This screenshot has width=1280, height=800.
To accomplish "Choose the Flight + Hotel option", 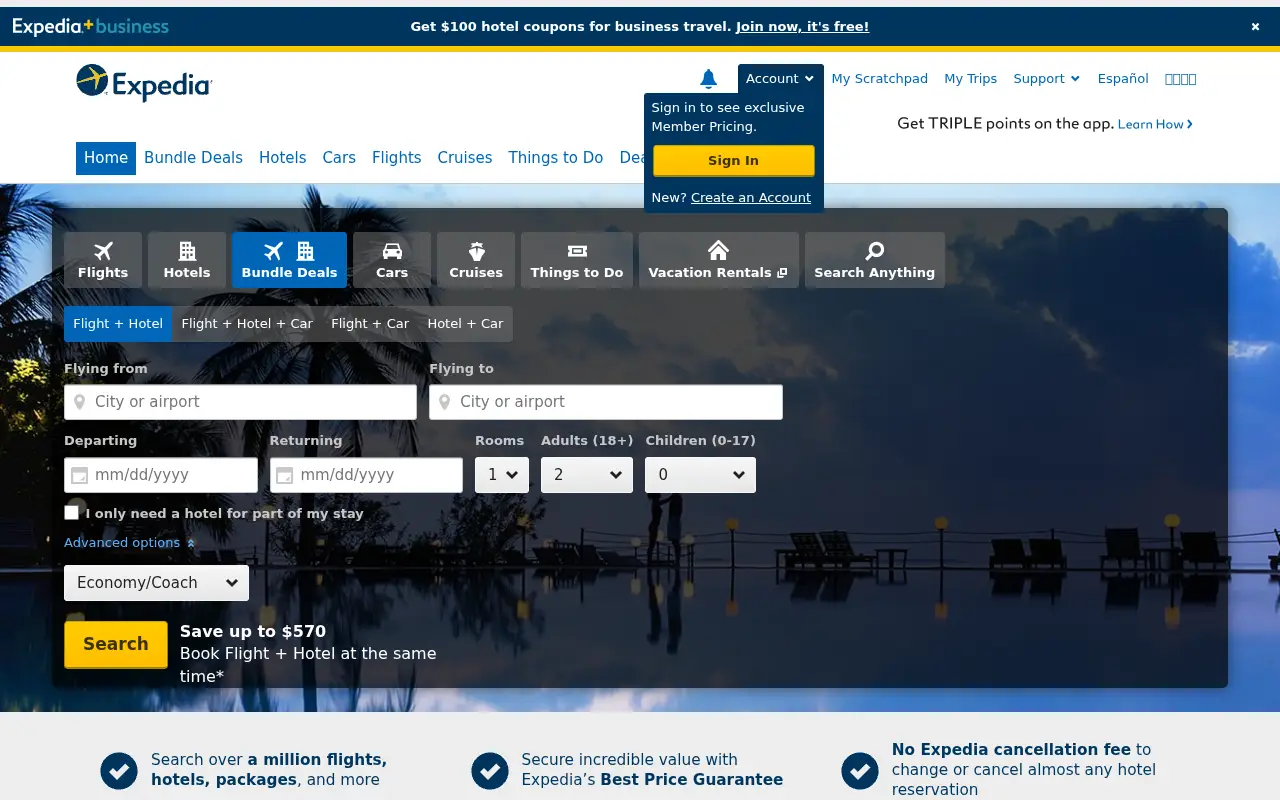I will coord(118,324).
